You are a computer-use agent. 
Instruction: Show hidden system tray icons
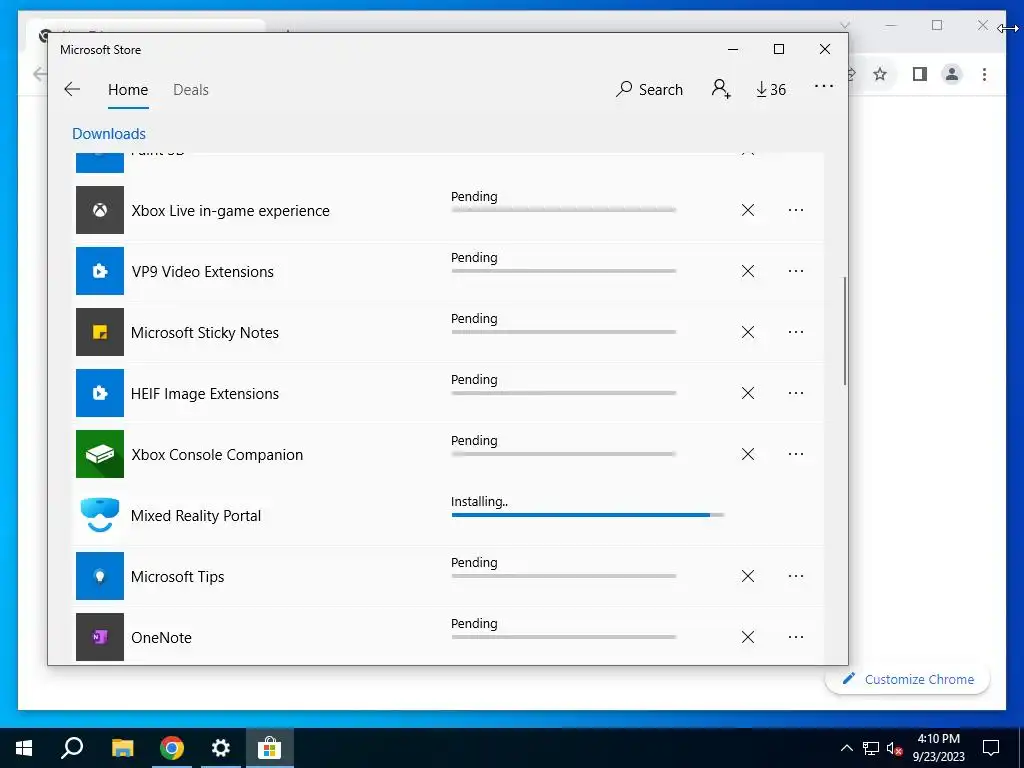click(x=846, y=748)
